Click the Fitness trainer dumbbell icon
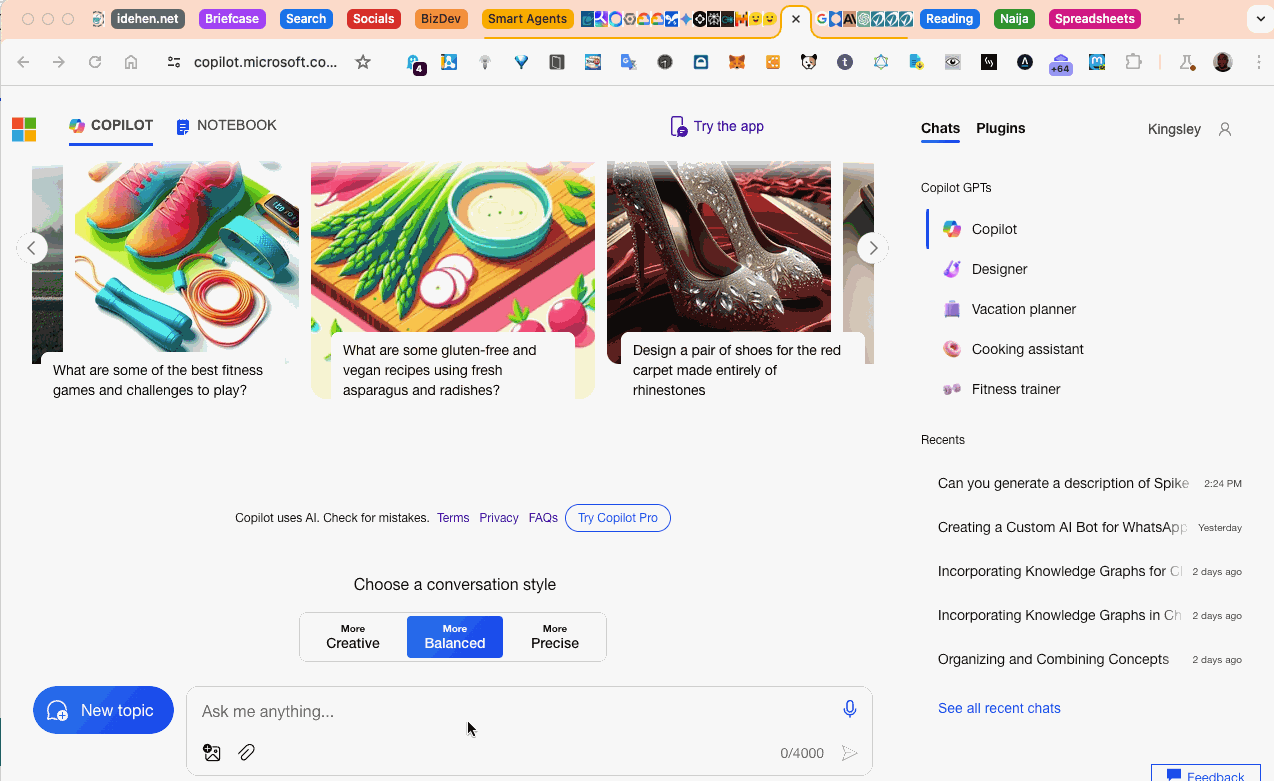 (x=952, y=389)
